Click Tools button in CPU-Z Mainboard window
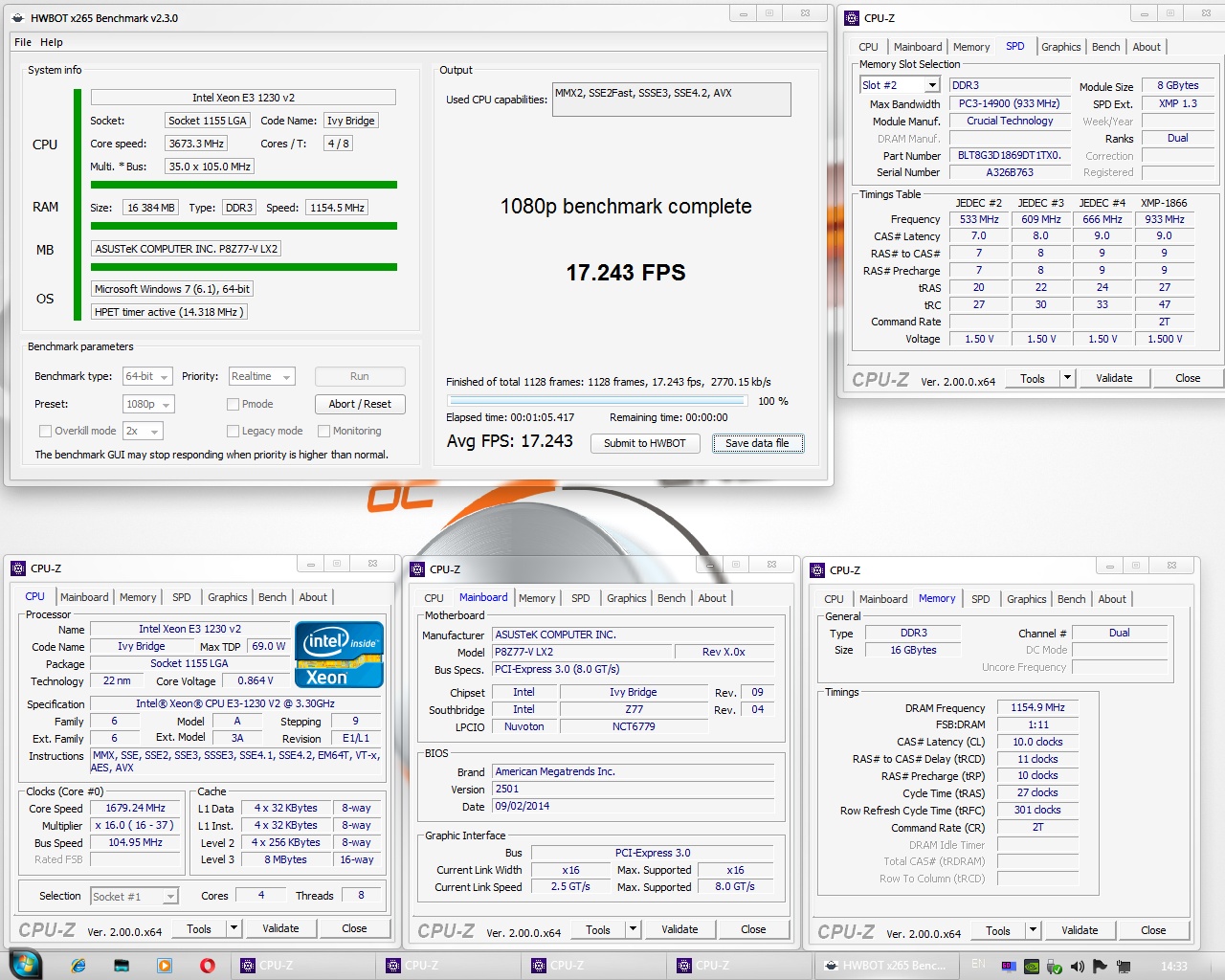1225x980 pixels. [x=598, y=929]
